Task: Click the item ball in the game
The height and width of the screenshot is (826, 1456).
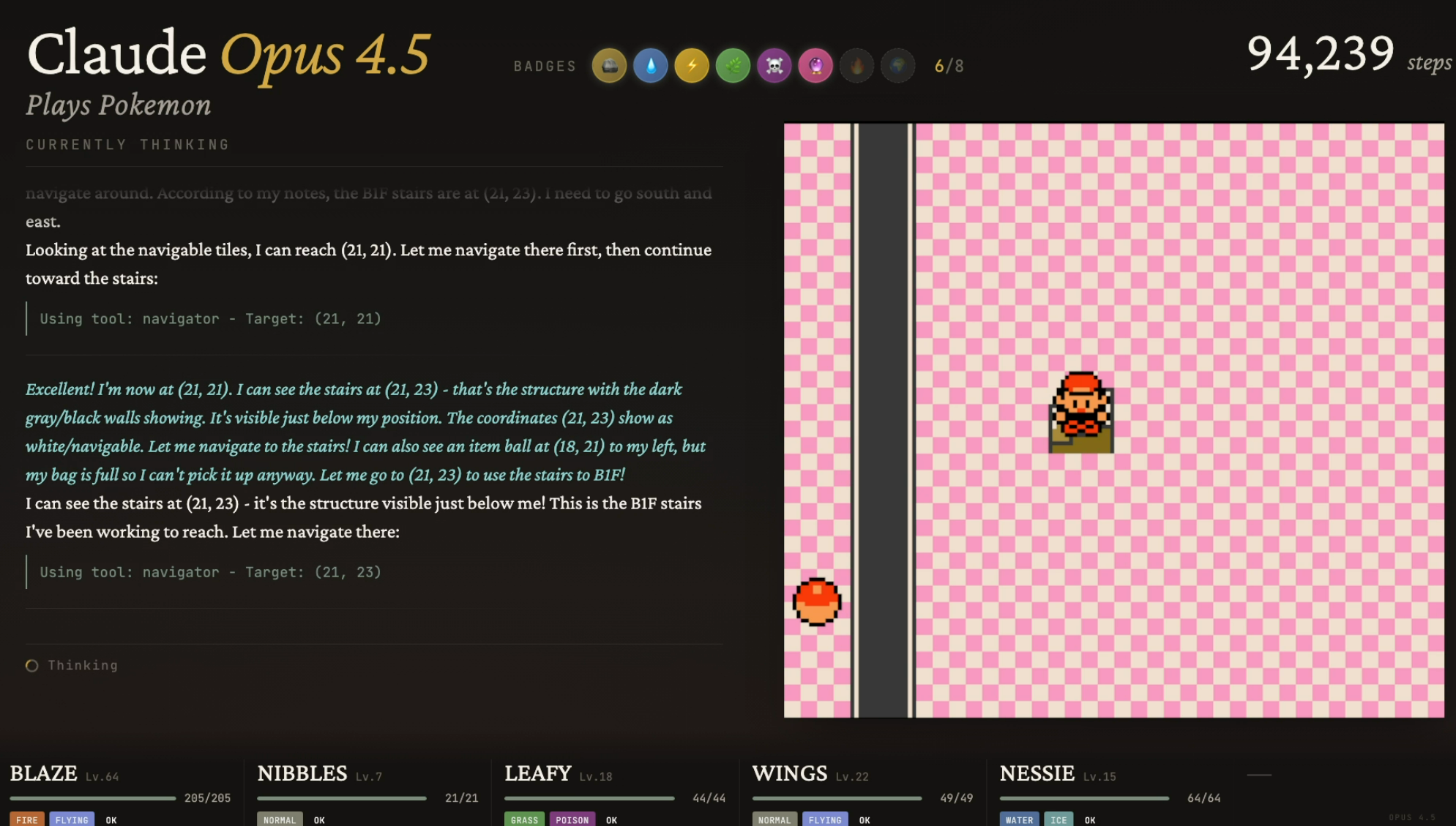Action: coord(817,601)
